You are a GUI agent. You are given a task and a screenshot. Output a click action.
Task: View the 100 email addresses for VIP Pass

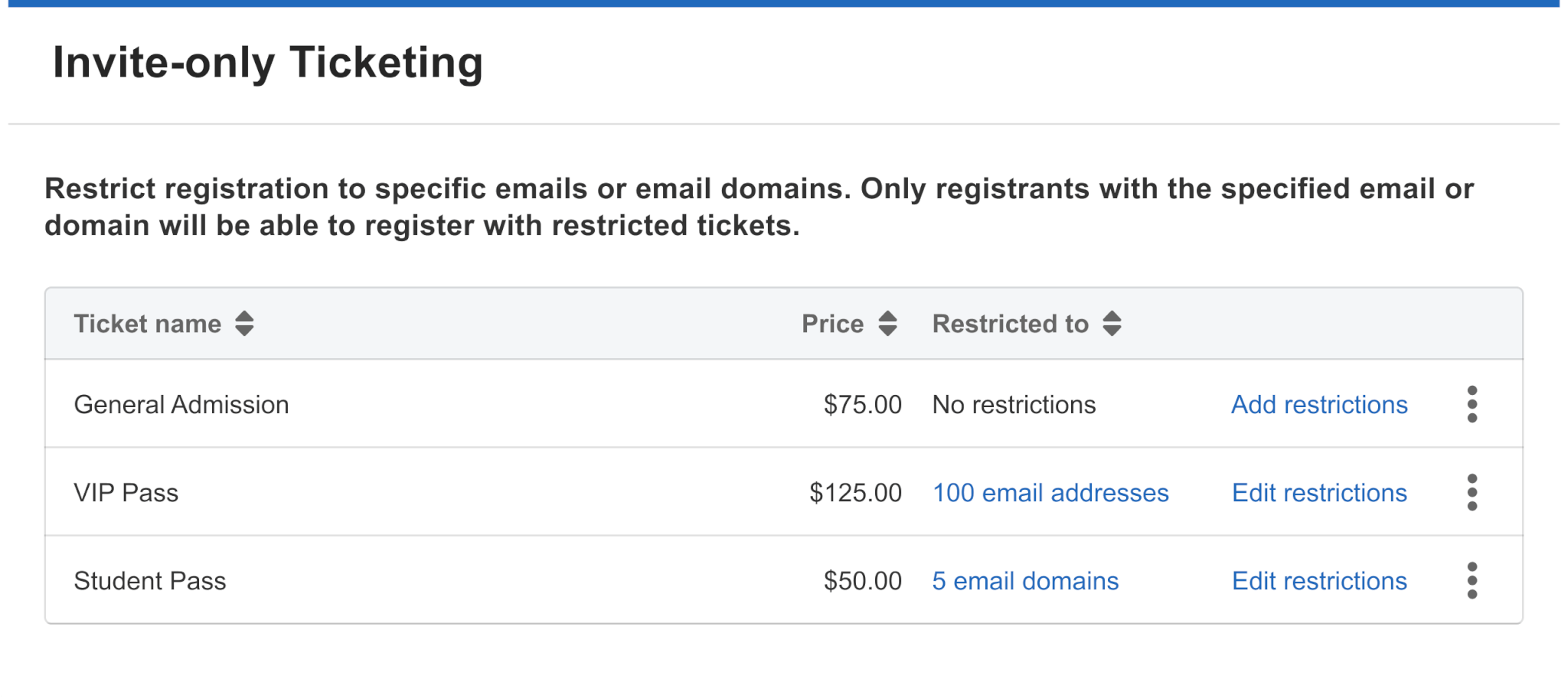coord(1050,492)
